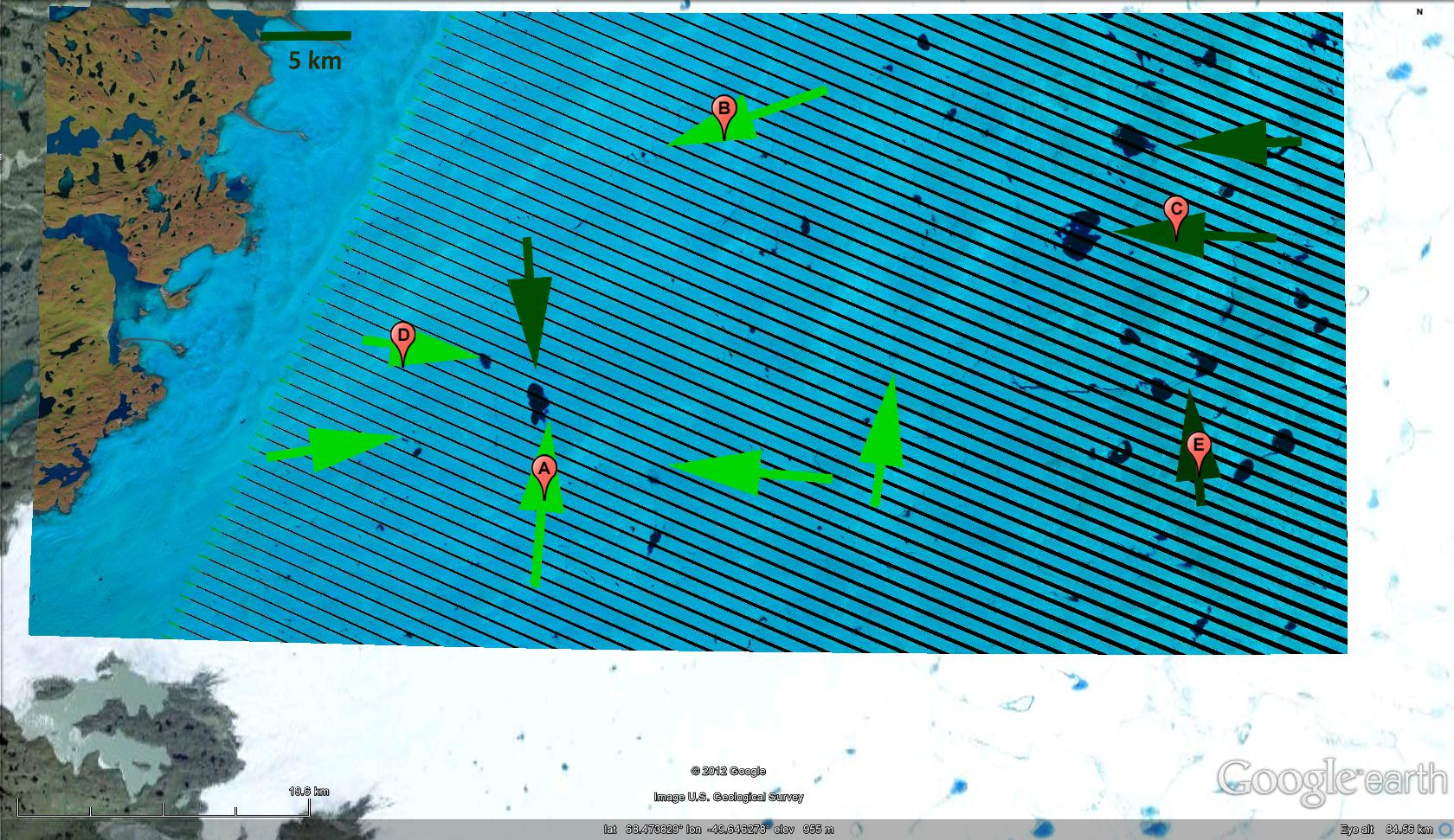The image size is (1454, 840).
Task: Click the dark green arrow above placemark C
Action: [x=1238, y=143]
